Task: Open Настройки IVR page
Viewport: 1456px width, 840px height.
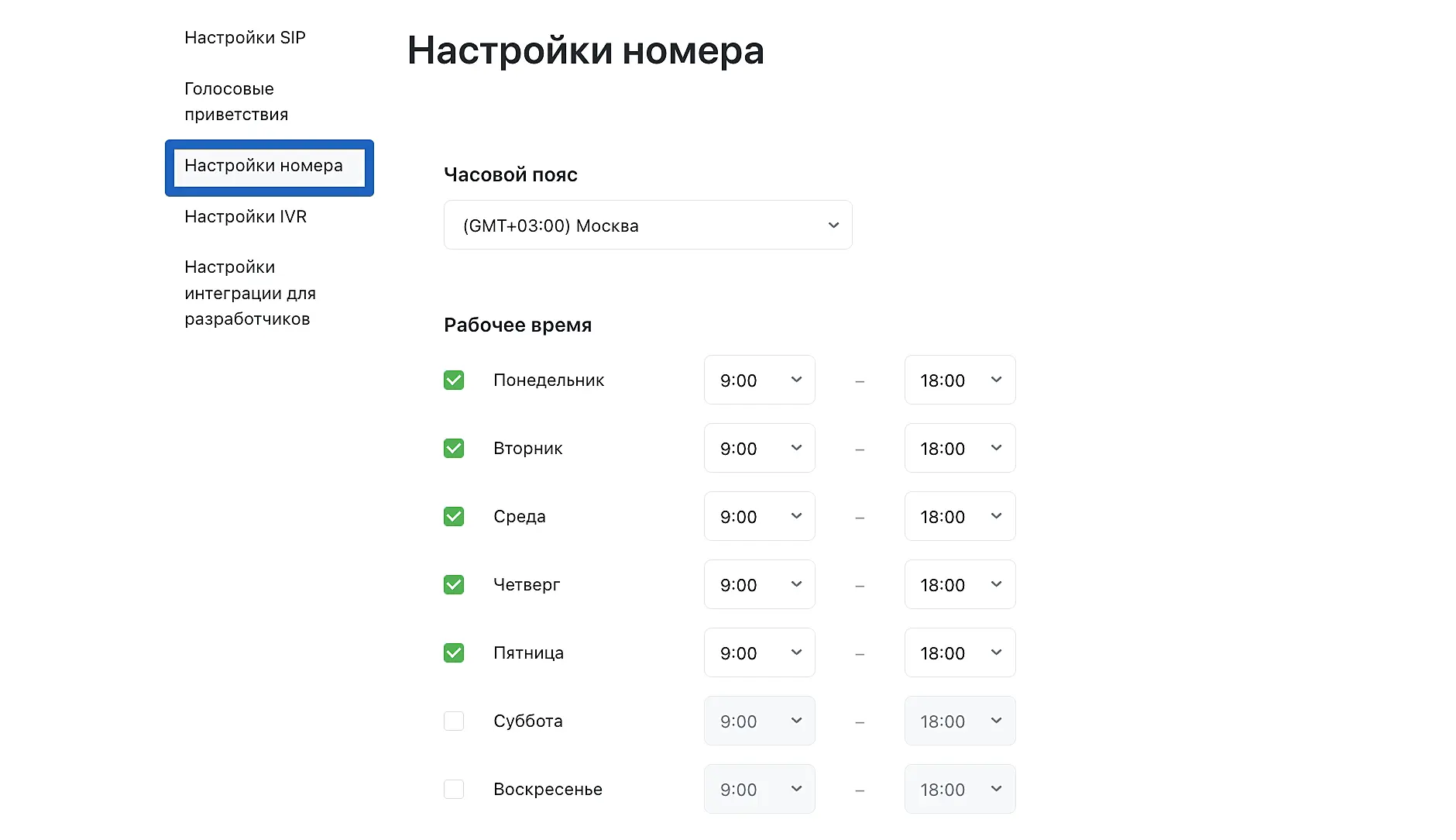Action: point(246,217)
